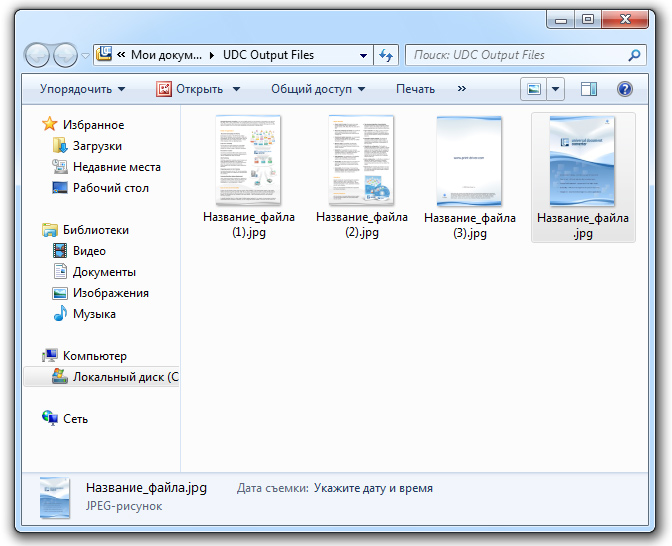Expand the Открыть dropdown arrow
Image resolution: width=672 pixels, height=546 pixels.
[x=237, y=89]
